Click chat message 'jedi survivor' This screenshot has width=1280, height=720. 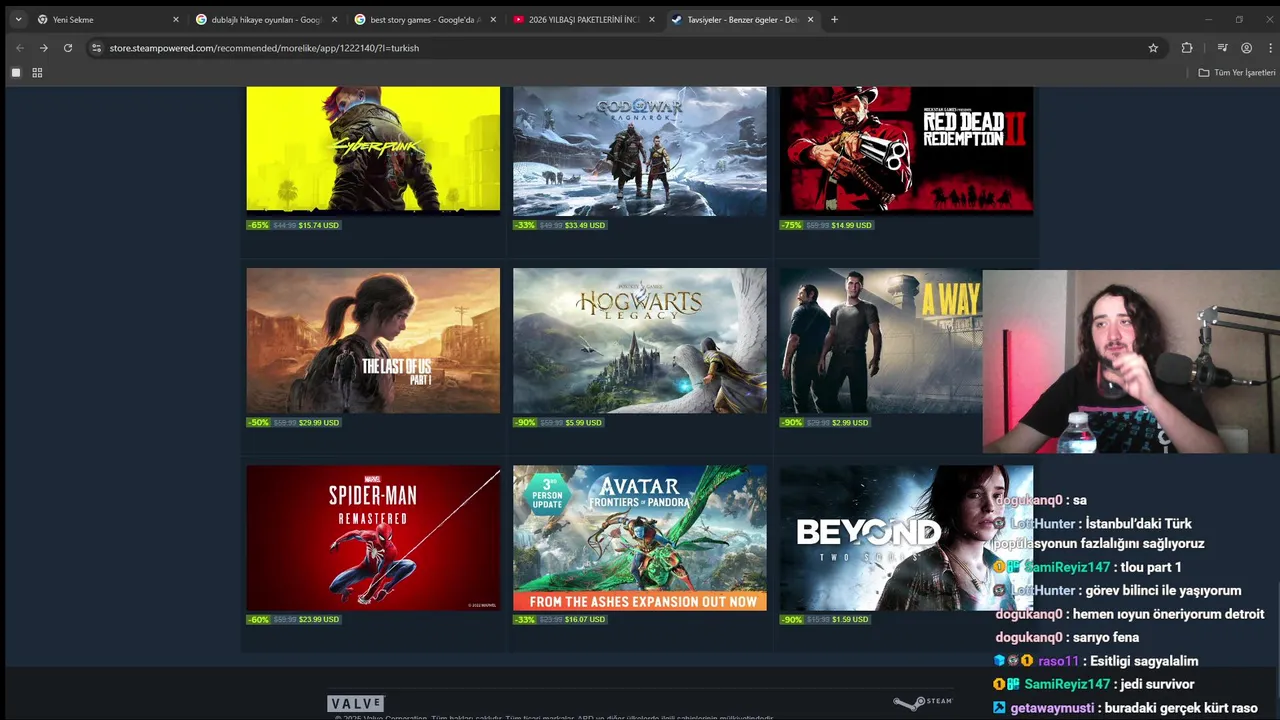click(x=1155, y=684)
